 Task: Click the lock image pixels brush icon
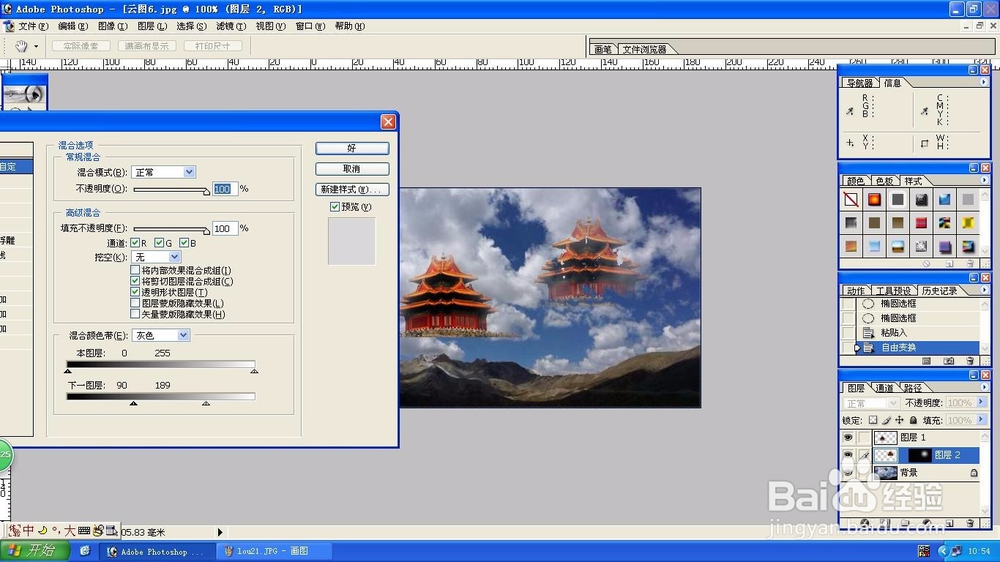tap(886, 420)
